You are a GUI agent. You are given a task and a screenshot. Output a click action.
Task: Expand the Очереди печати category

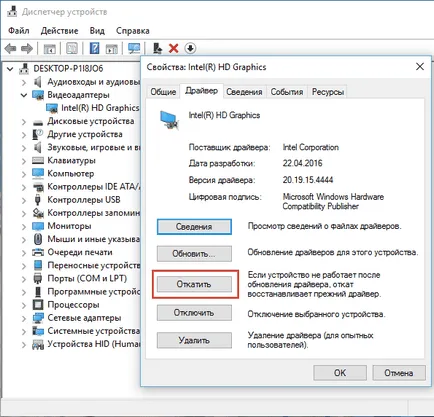tap(24, 253)
